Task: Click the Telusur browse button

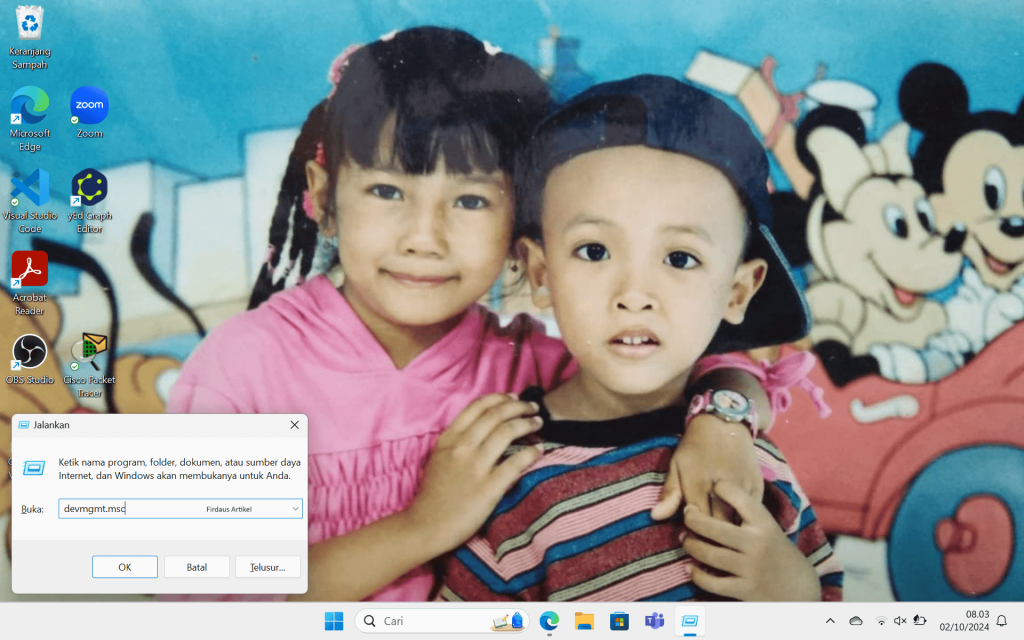Action: coord(268,566)
